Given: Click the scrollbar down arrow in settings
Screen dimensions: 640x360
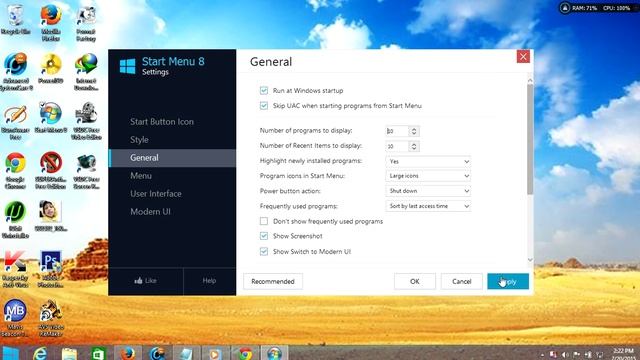Looking at the screenshot, I should click(x=530, y=260).
